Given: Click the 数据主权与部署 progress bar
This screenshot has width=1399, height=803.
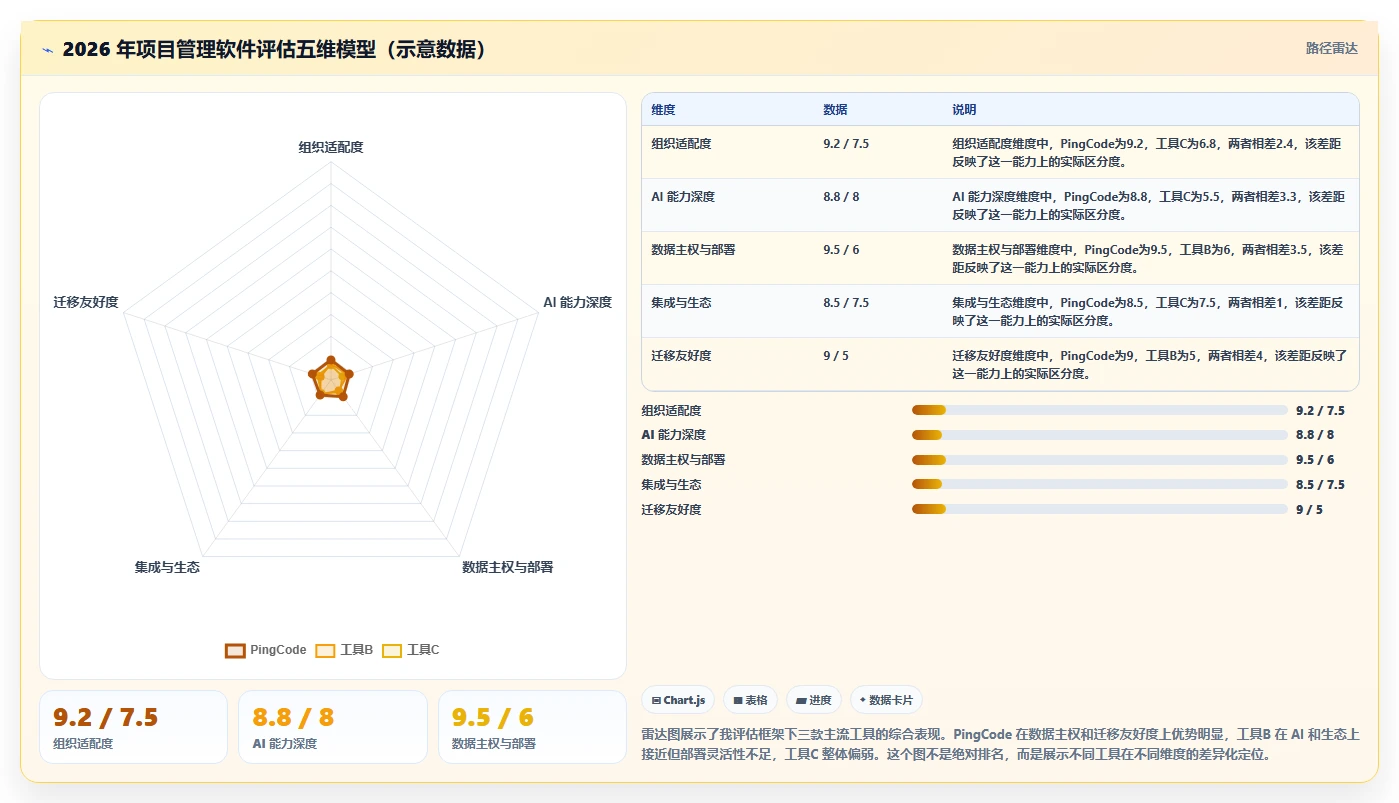Looking at the screenshot, I should [1100, 460].
